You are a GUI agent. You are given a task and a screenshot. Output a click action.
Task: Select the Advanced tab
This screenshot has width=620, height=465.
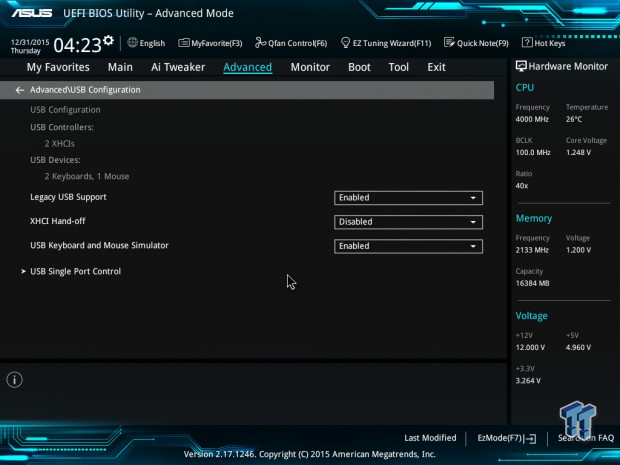pyautogui.click(x=248, y=67)
